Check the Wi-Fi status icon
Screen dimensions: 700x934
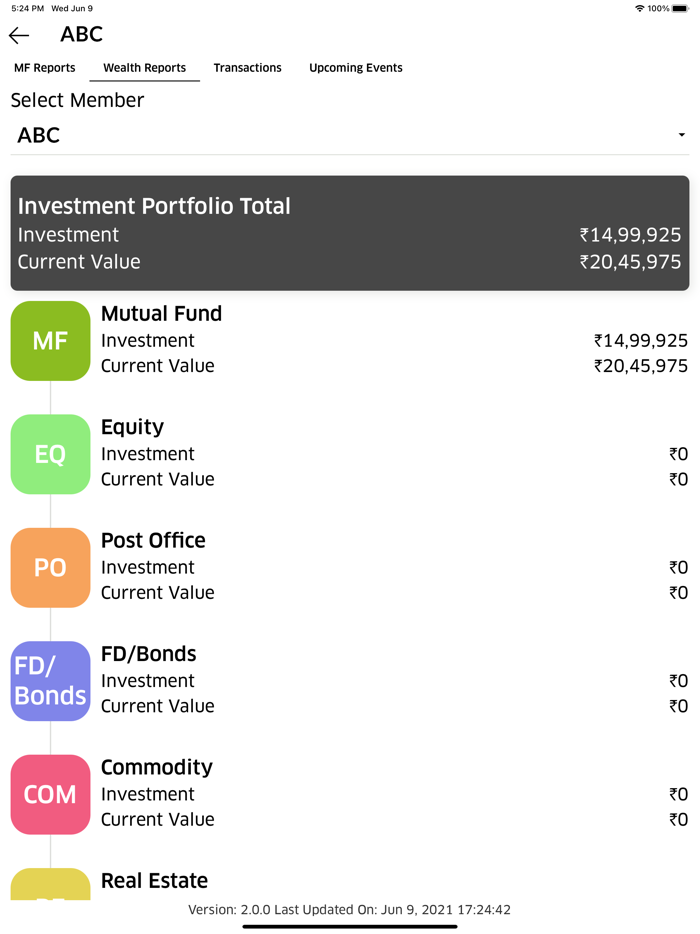640,8
